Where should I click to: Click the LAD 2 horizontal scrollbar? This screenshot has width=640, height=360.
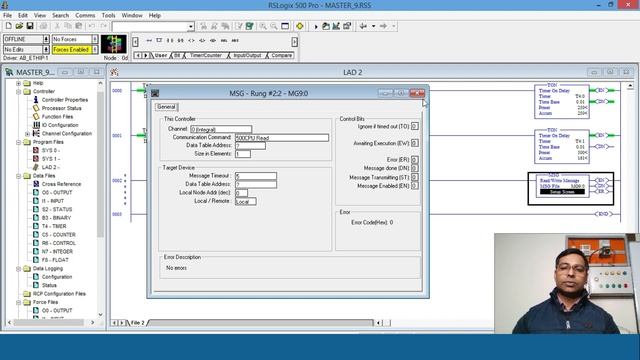[x=261, y=323]
